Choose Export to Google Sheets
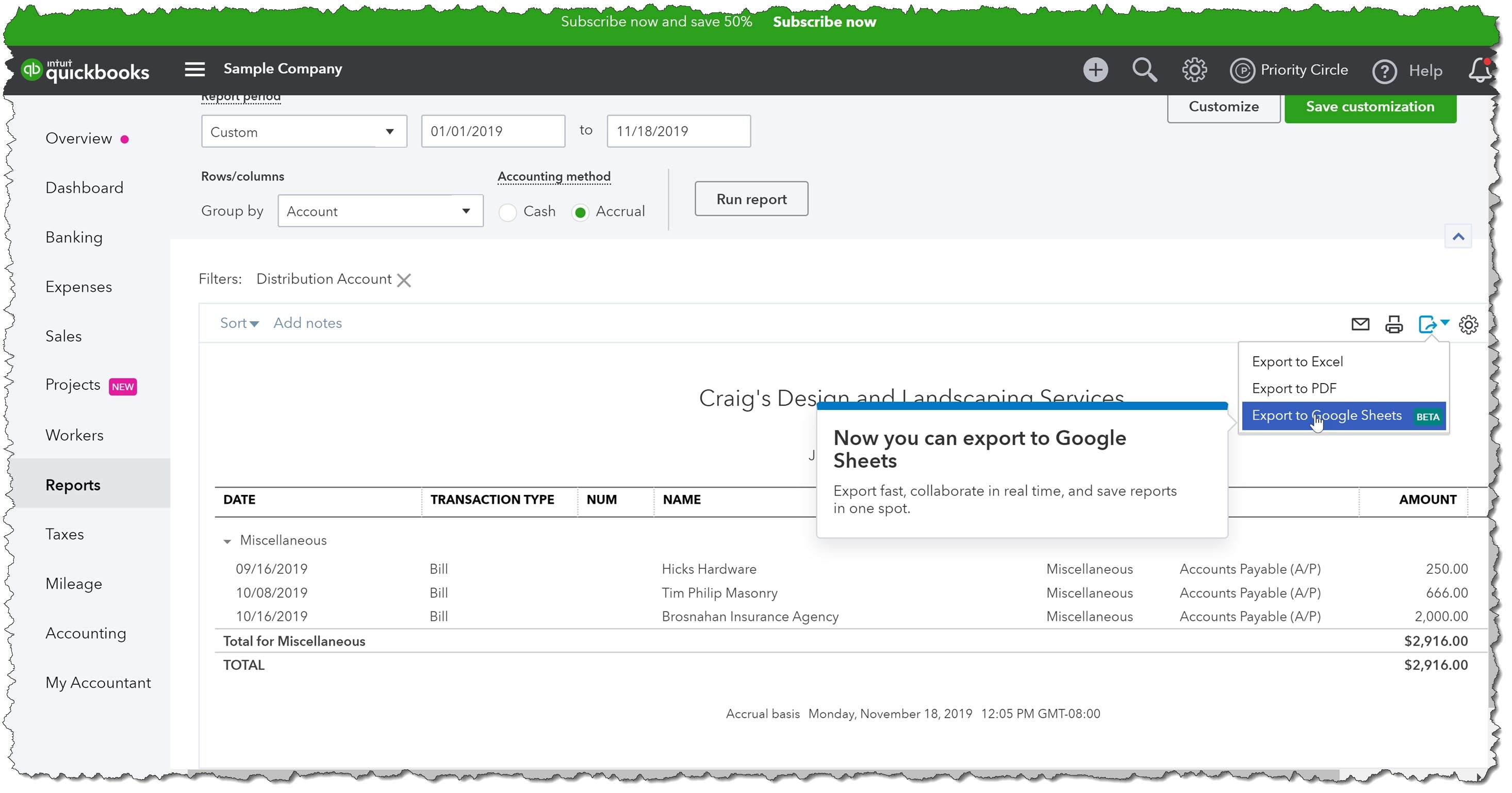The width and height of the screenshot is (1512, 793). [x=1343, y=416]
